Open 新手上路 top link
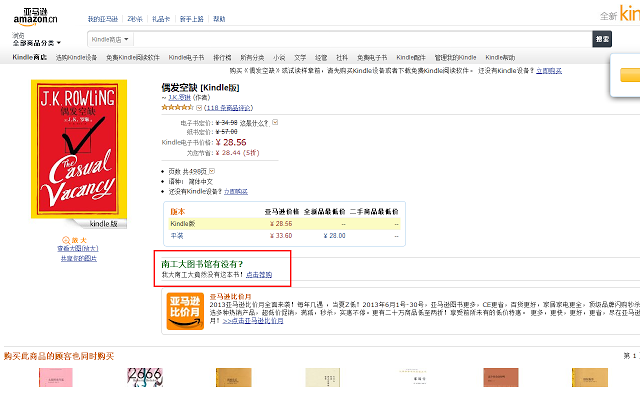 pyautogui.click(x=191, y=19)
